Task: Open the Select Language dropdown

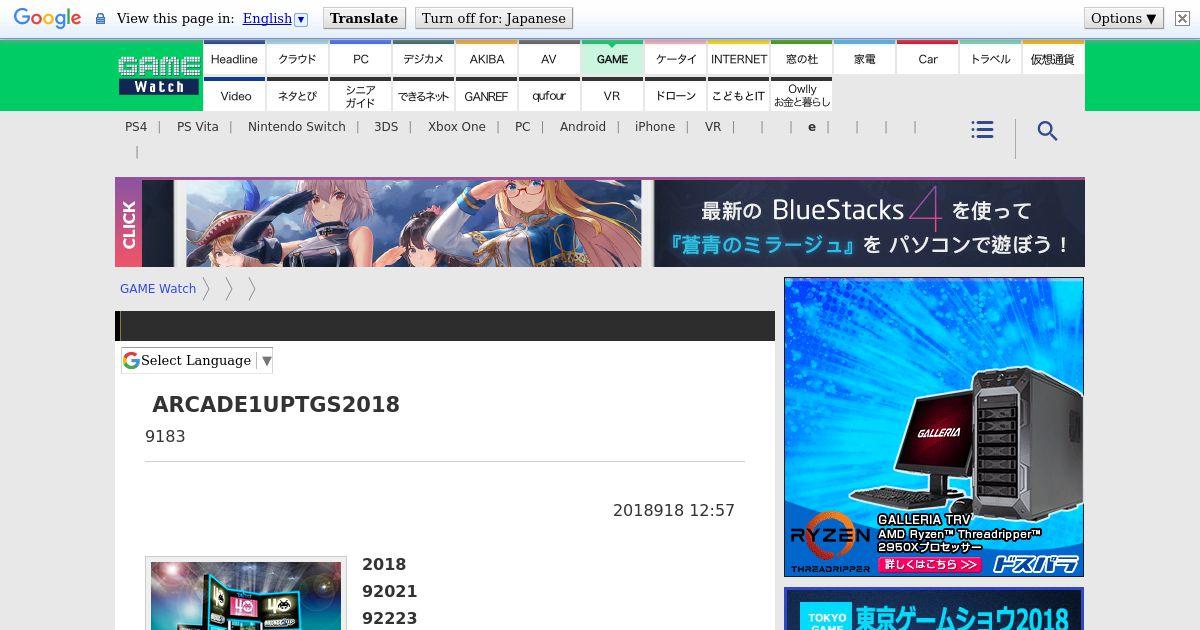Action: pos(197,361)
